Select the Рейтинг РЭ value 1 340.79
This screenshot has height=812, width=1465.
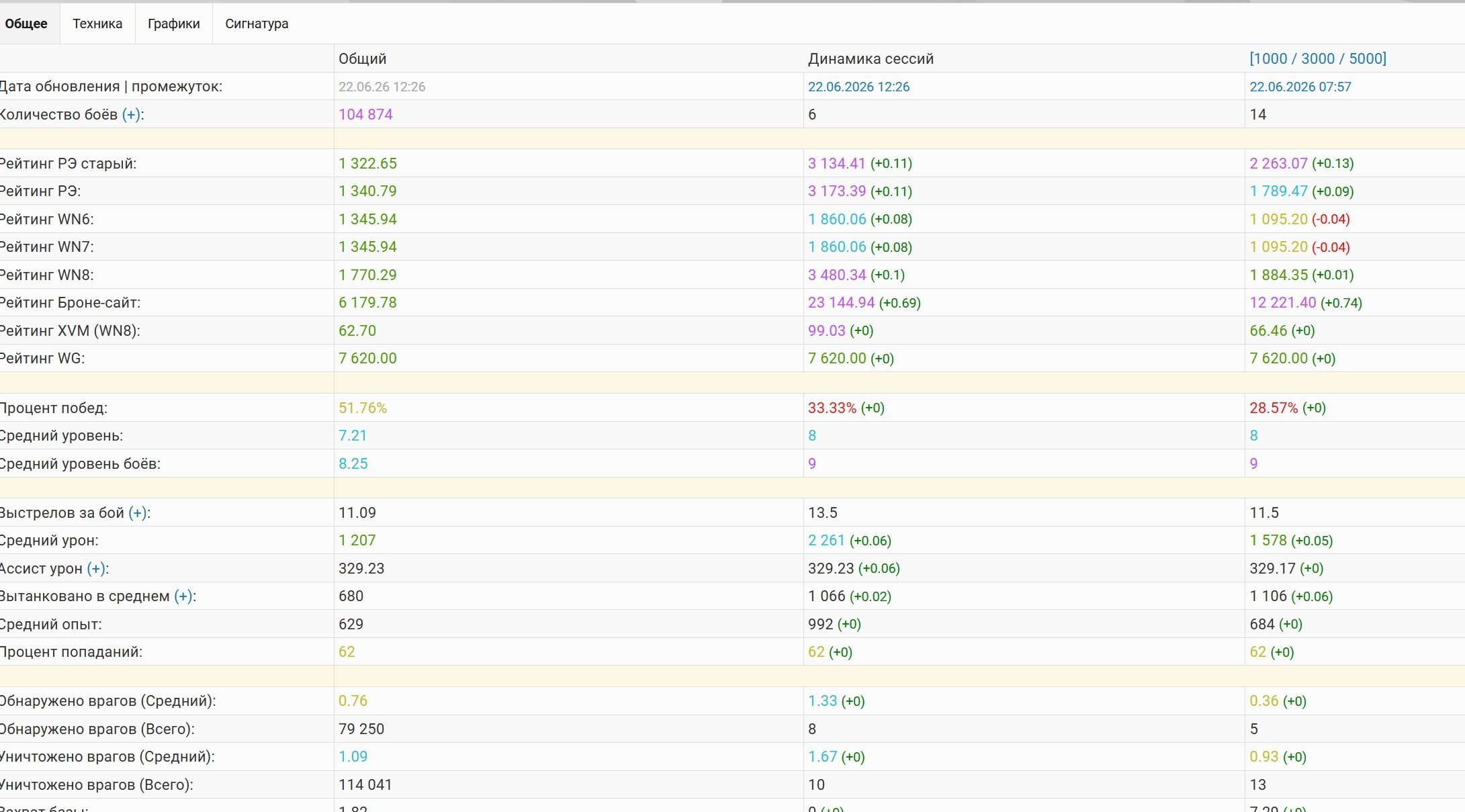pos(367,191)
